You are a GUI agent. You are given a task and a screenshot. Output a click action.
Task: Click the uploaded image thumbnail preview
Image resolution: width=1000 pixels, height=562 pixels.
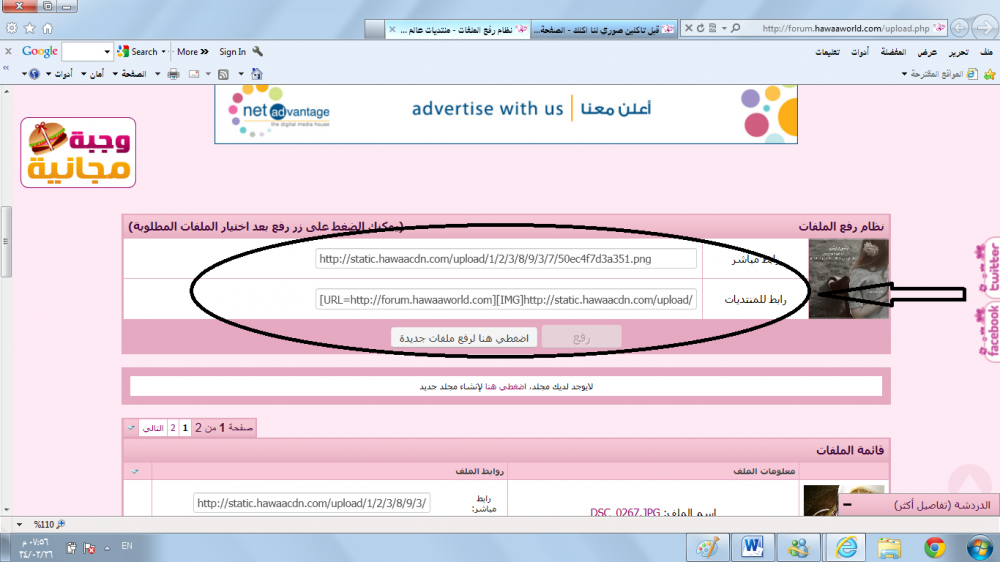pos(835,279)
